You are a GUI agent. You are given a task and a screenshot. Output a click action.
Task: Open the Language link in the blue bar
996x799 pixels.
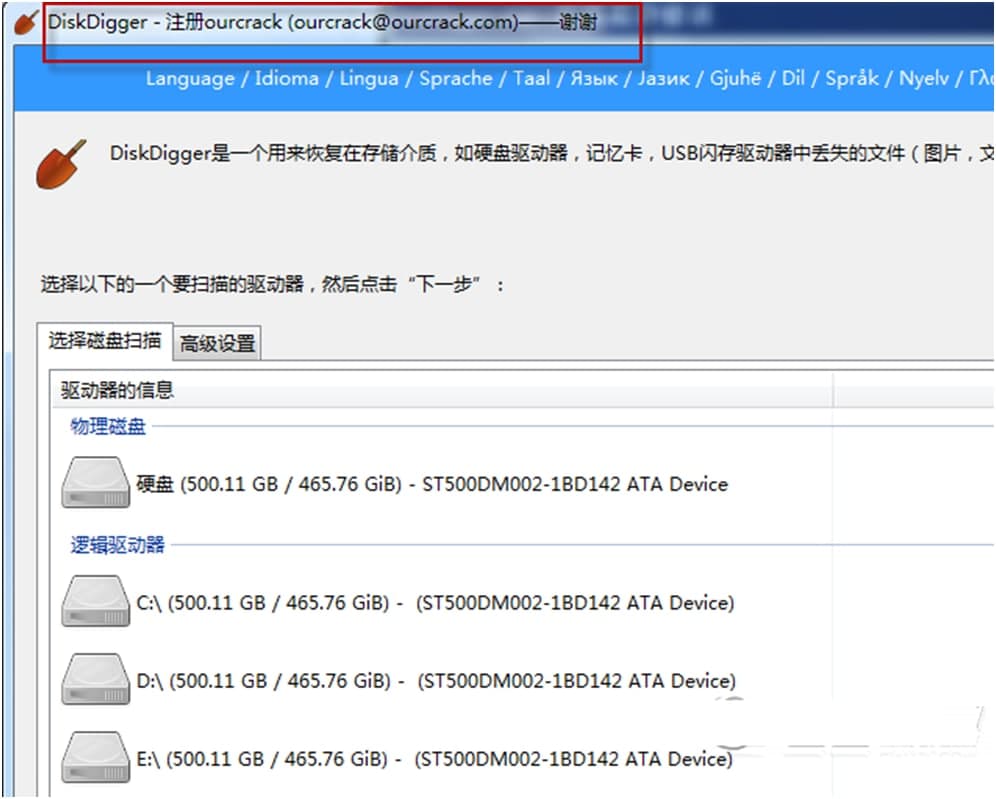[x=188, y=79]
